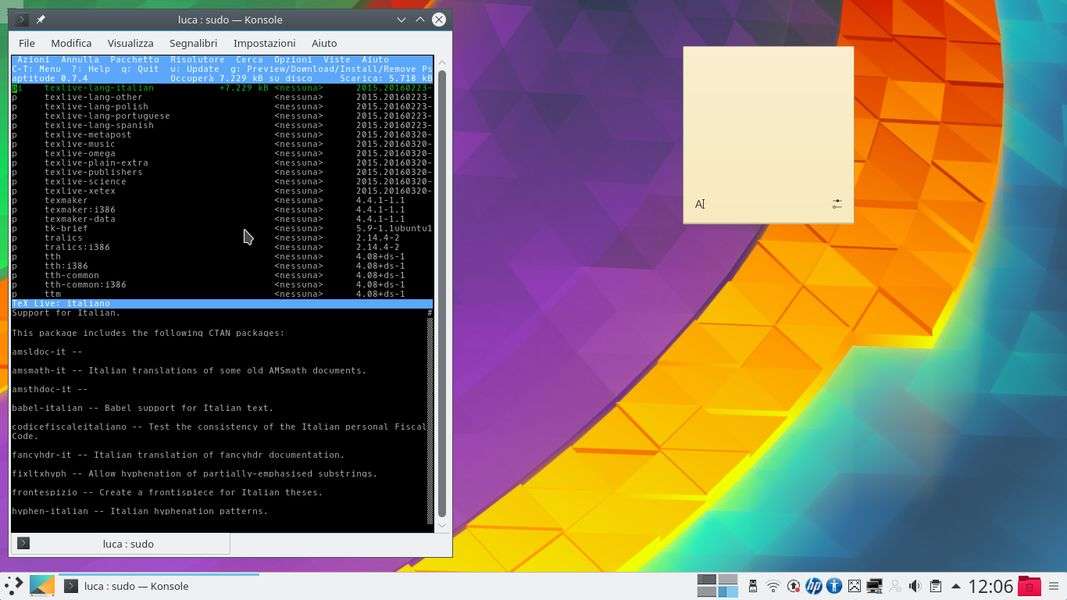Open the panel hamburger settings menu

click(1056, 586)
